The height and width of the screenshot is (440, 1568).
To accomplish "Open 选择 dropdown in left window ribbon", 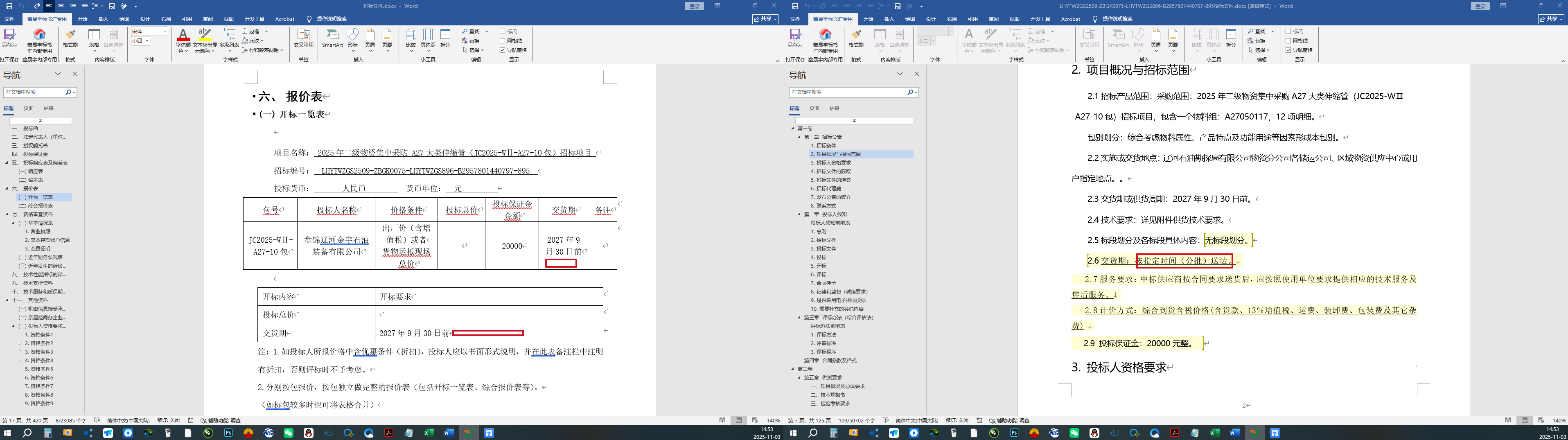I will [472, 50].
